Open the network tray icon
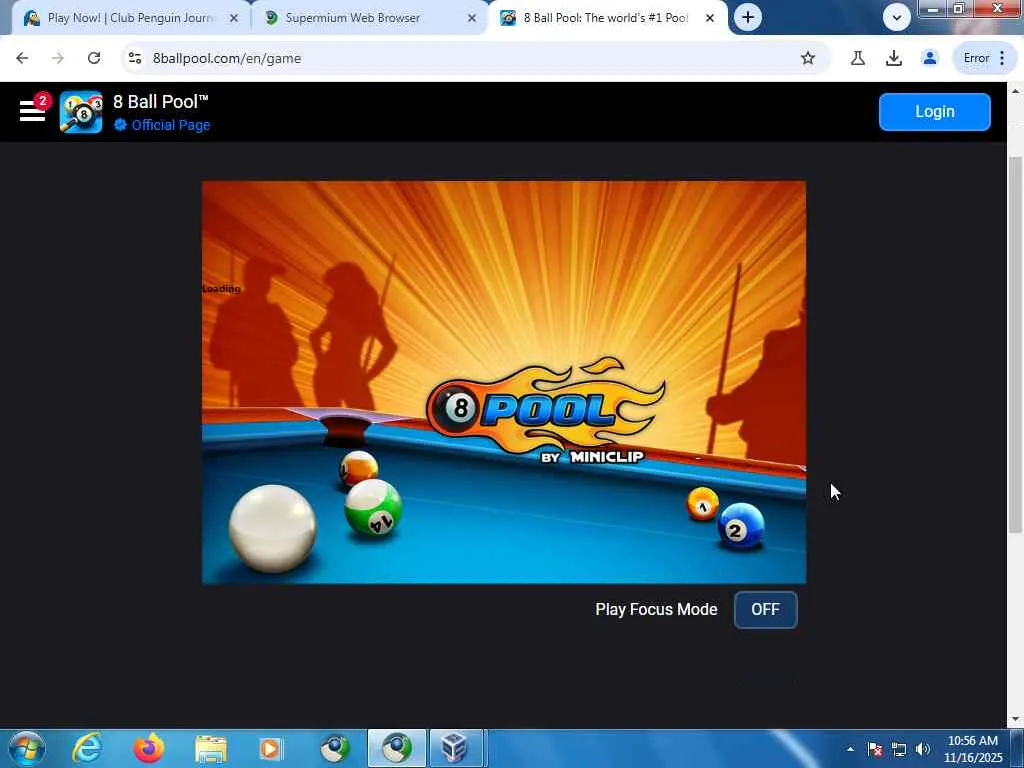 pyautogui.click(x=899, y=749)
